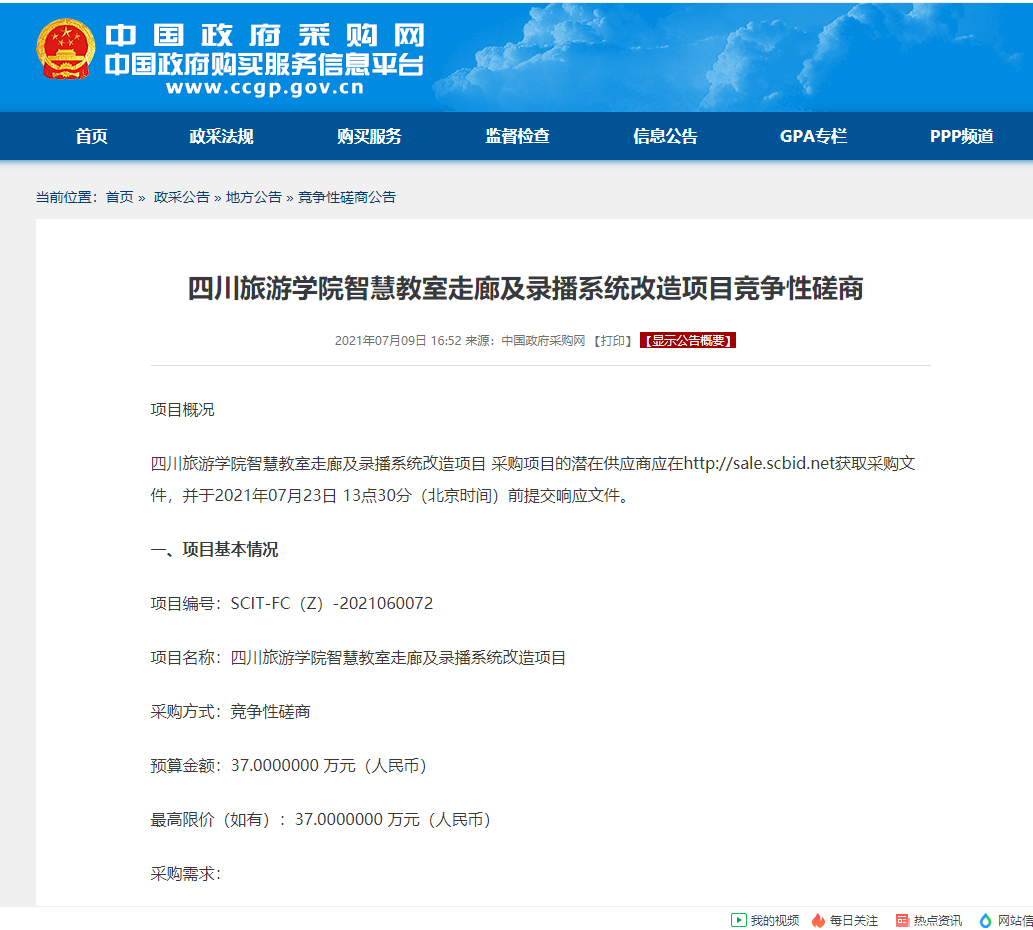Open 竞争性磋商公告 breadcrumb link

(x=347, y=197)
